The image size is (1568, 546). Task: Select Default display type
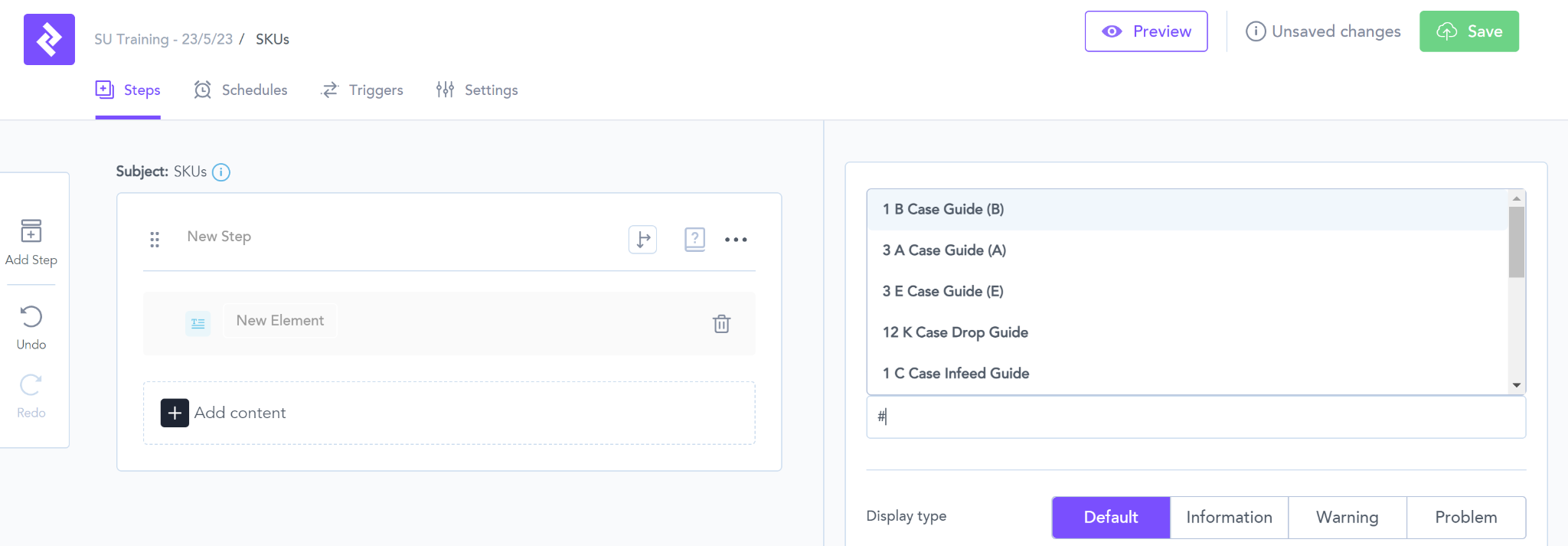[x=1110, y=517]
